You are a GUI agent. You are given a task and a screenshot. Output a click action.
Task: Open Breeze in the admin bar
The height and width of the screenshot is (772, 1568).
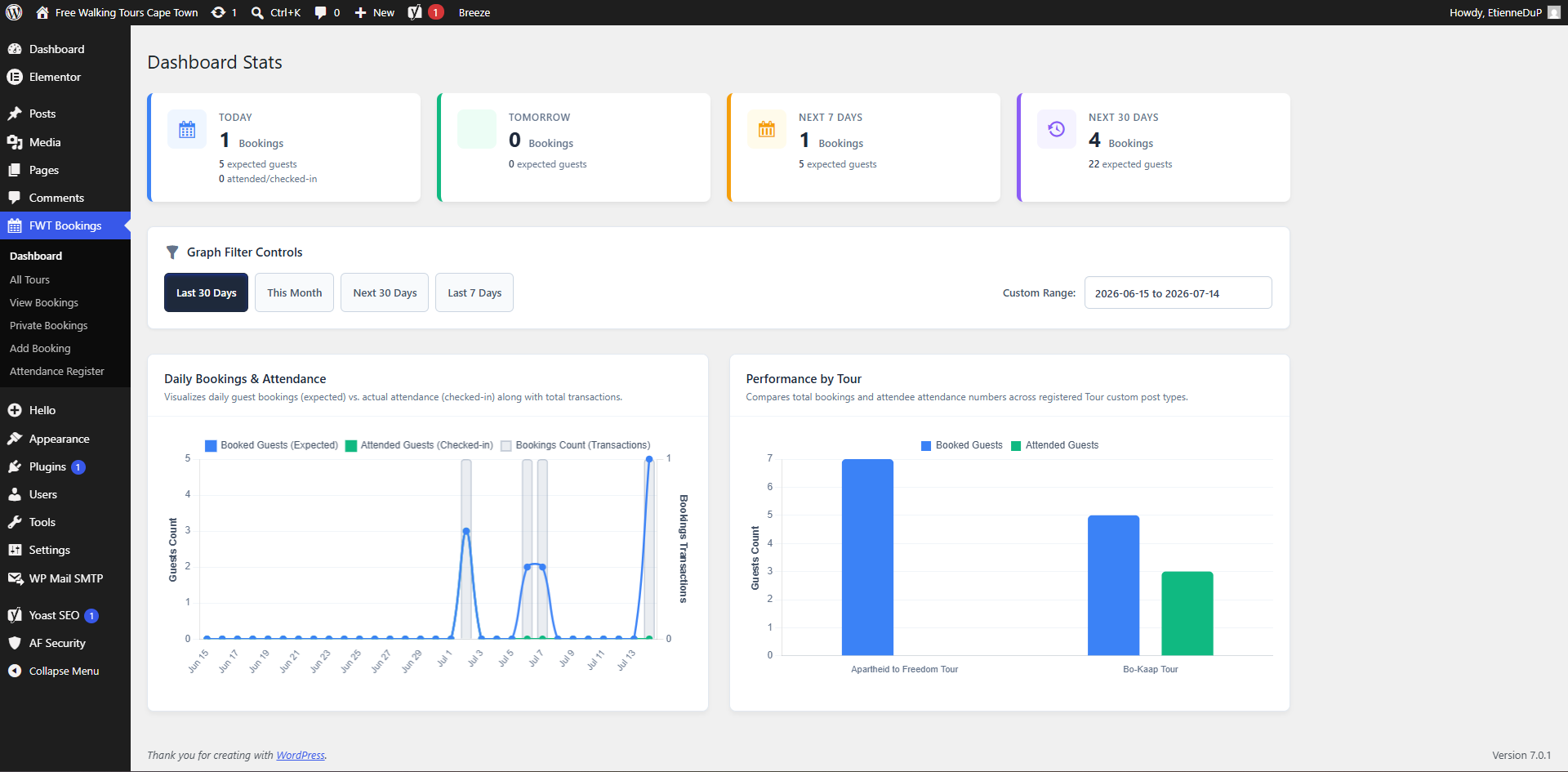click(x=474, y=12)
